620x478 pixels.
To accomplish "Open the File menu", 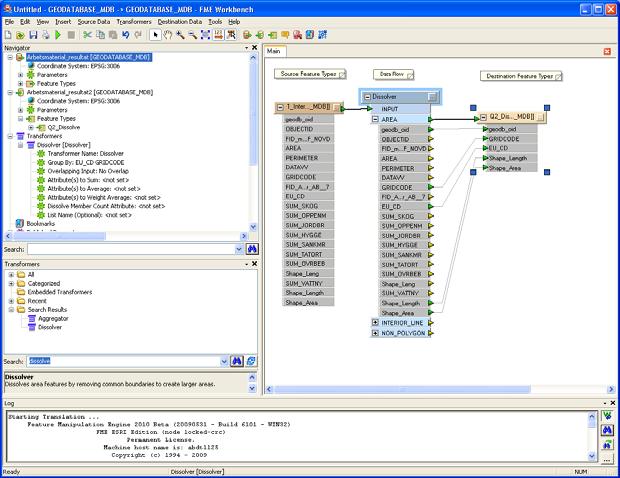I will coord(9,22).
